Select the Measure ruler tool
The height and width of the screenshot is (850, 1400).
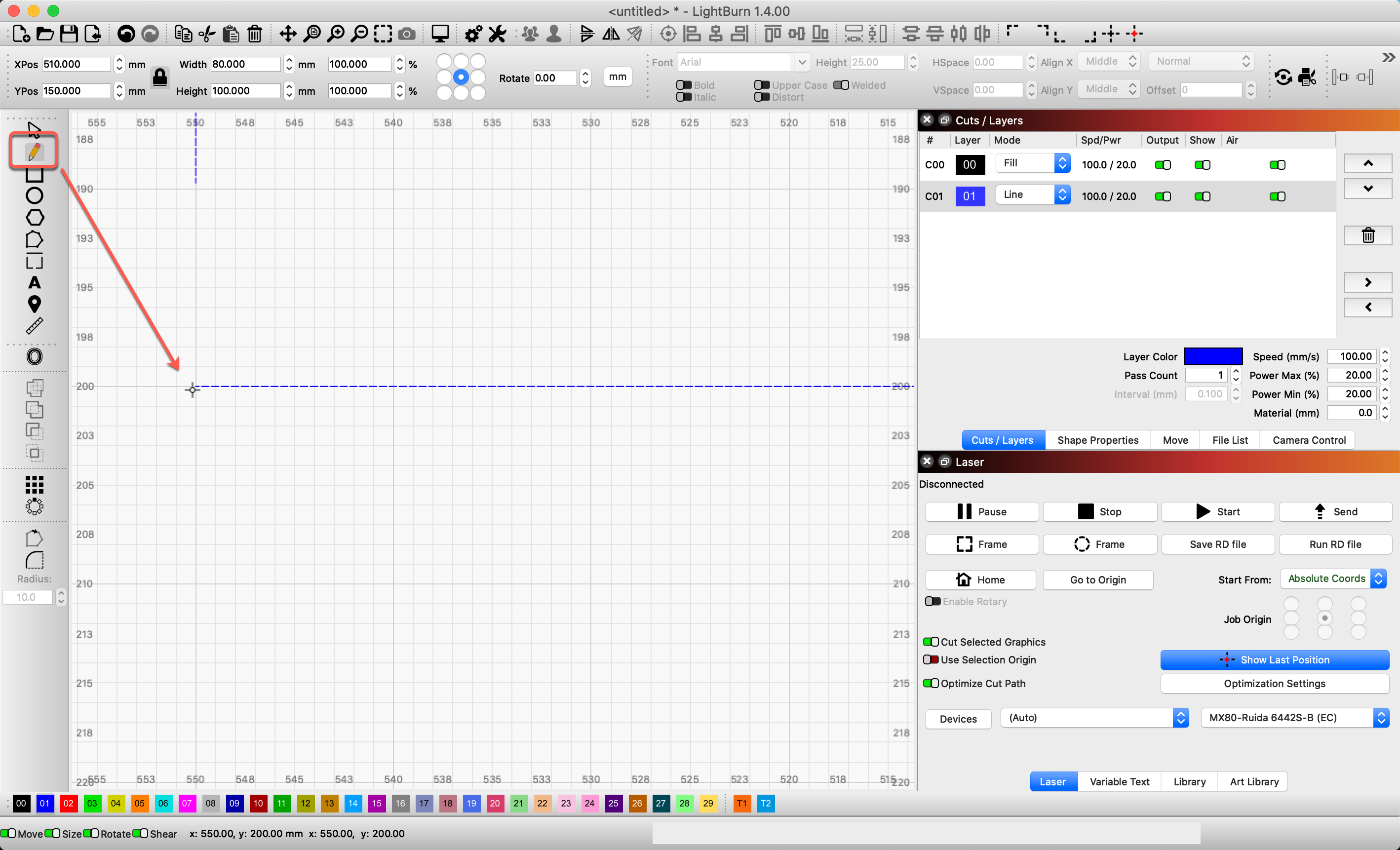[34, 326]
